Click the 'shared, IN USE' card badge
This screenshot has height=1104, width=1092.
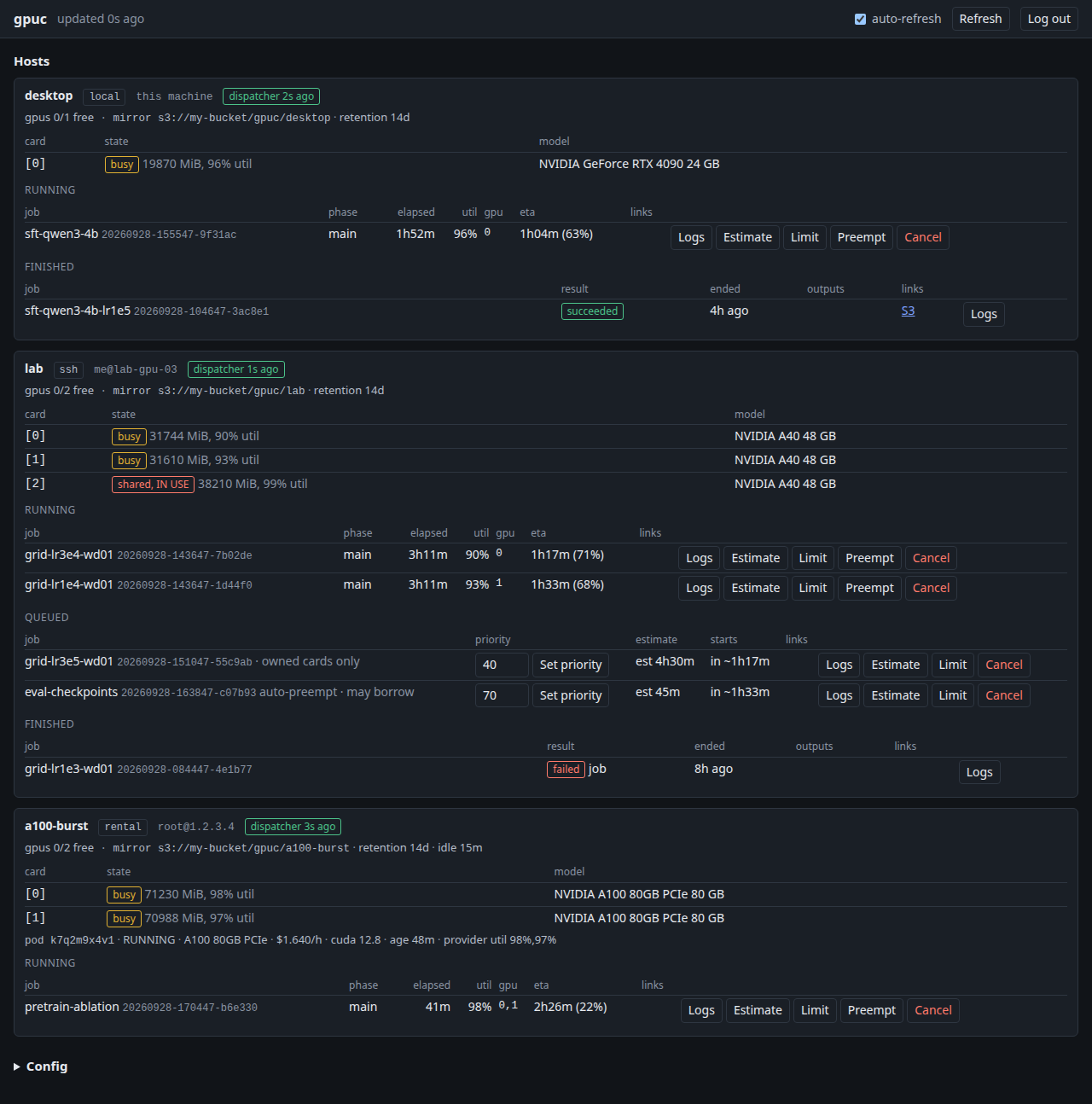pos(154,485)
